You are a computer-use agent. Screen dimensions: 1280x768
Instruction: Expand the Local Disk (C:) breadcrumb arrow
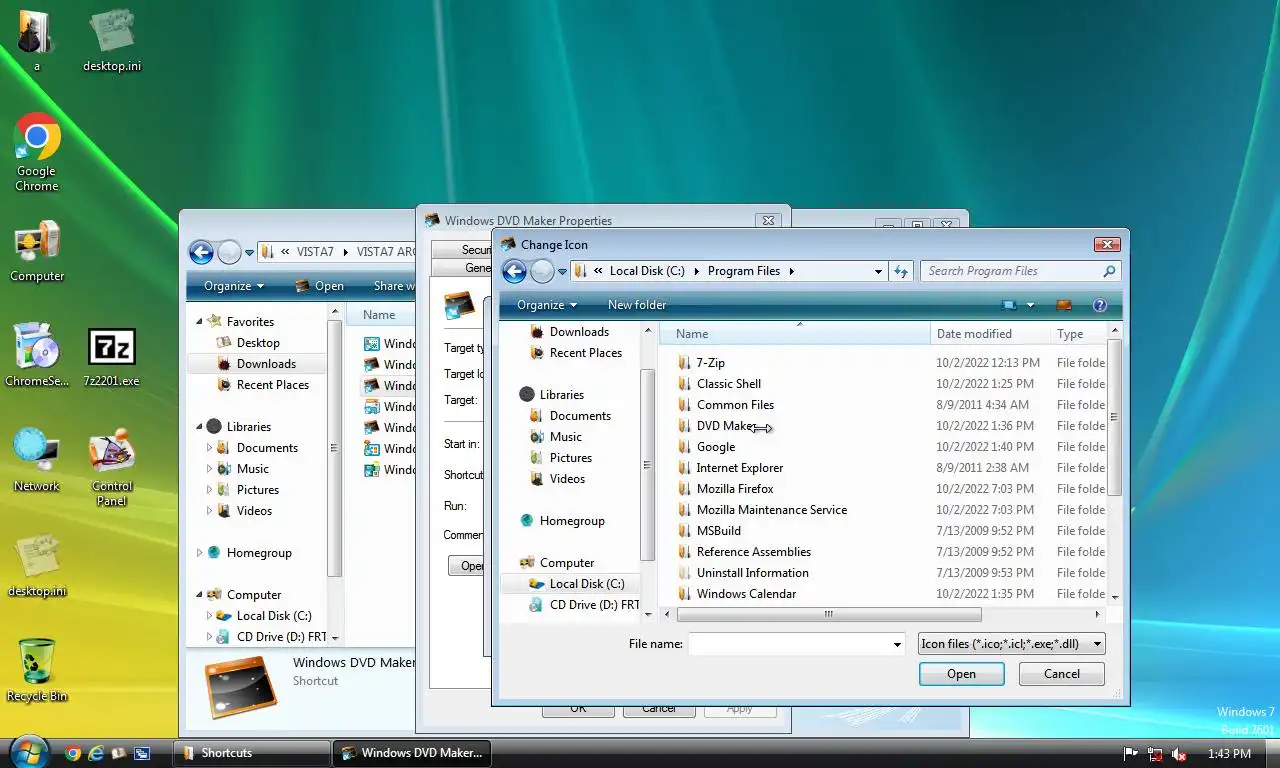(x=695, y=271)
